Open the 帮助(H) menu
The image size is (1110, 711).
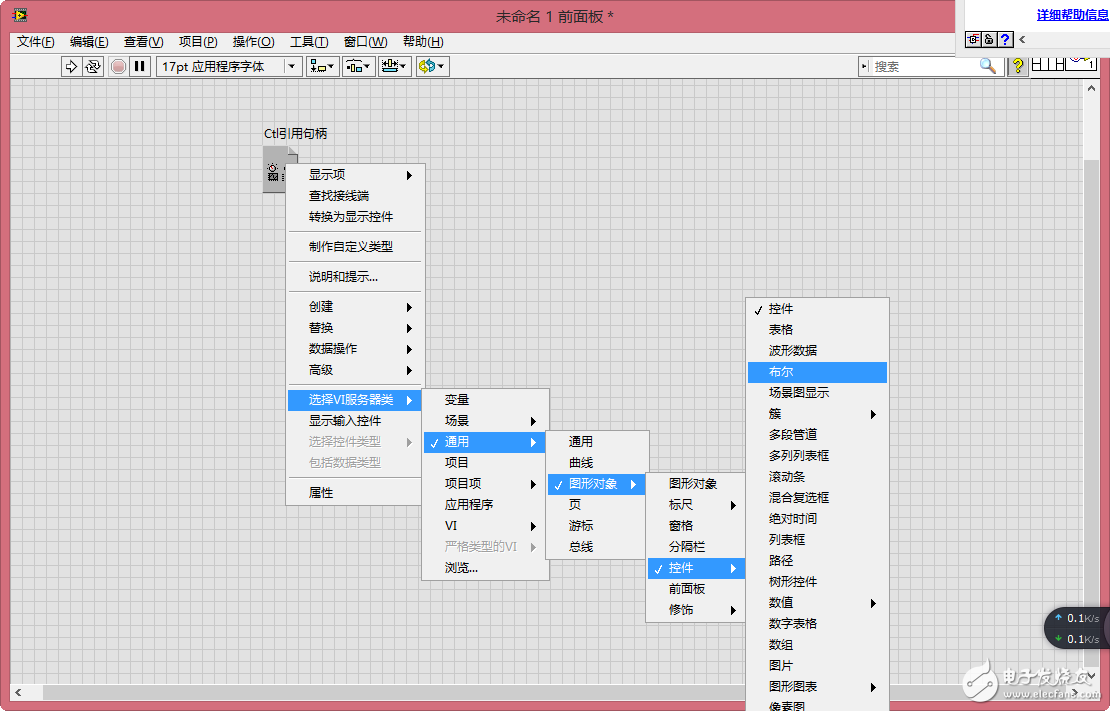423,42
